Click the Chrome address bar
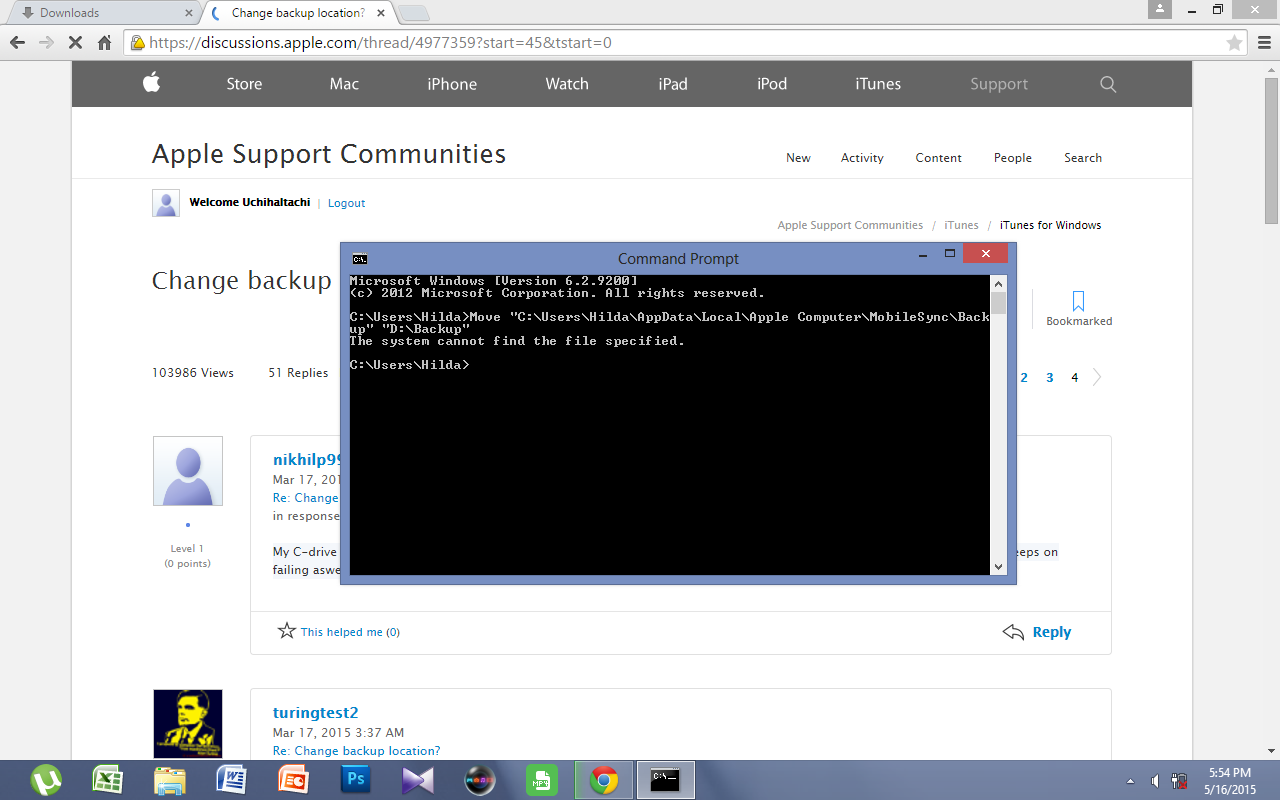 [684, 43]
